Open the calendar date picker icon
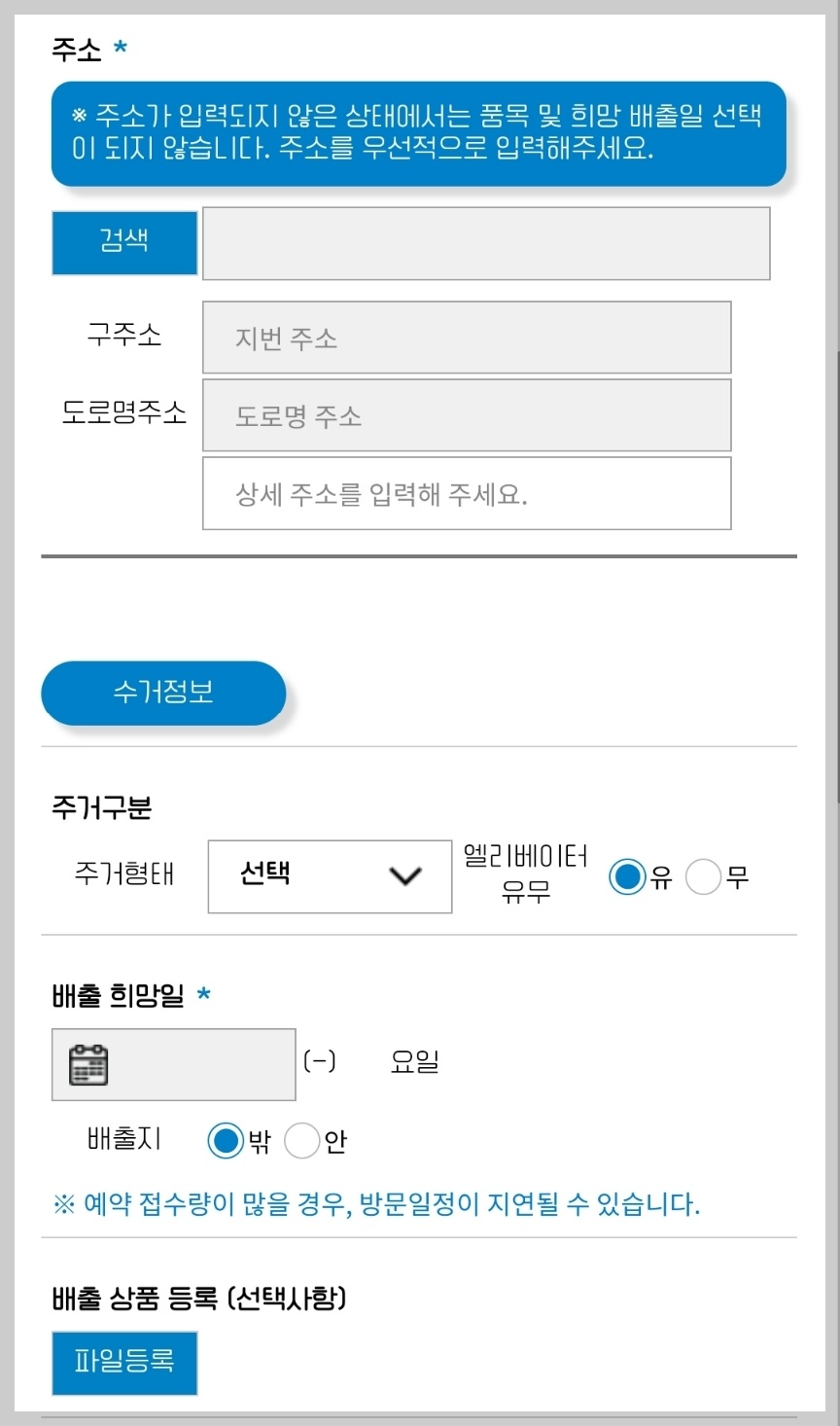The width and height of the screenshot is (840, 1426). (x=90, y=1063)
